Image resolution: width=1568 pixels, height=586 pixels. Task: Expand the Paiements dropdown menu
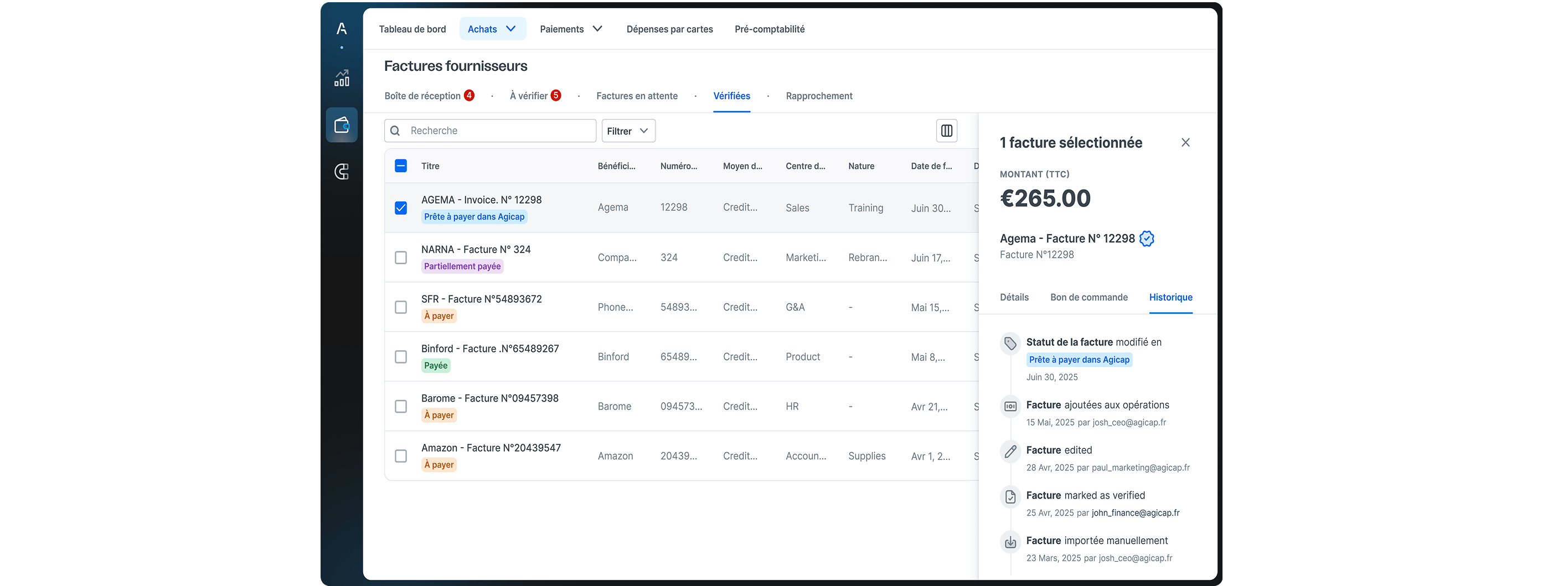pos(571,29)
